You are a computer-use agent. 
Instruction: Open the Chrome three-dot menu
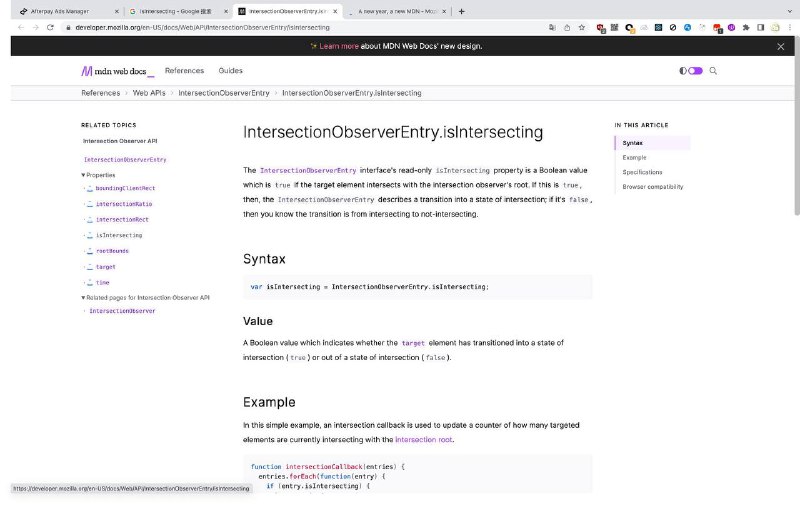tap(788, 28)
